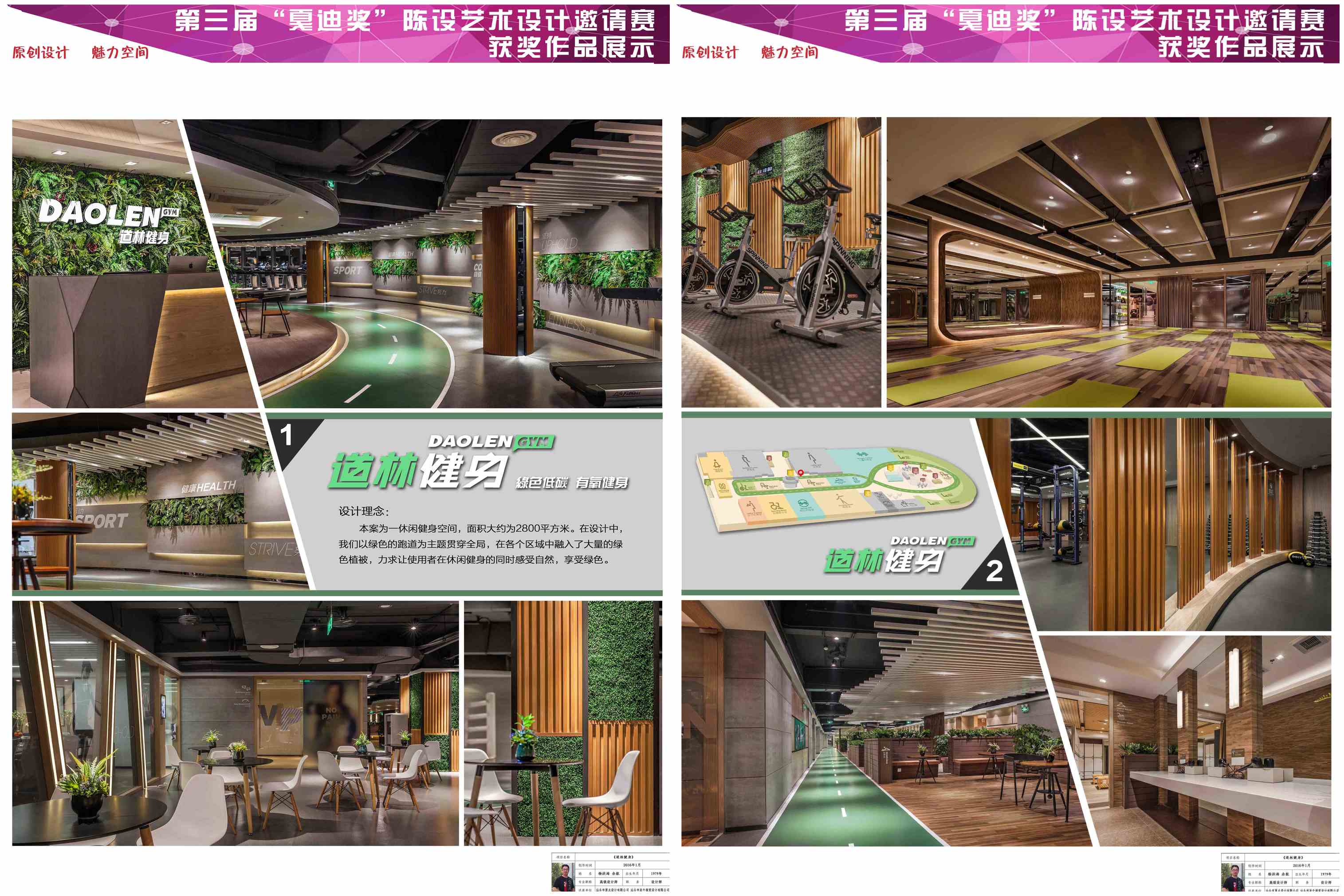1344x896 pixels.
Task: Click the number 1 panel badge
Action: [x=287, y=436]
